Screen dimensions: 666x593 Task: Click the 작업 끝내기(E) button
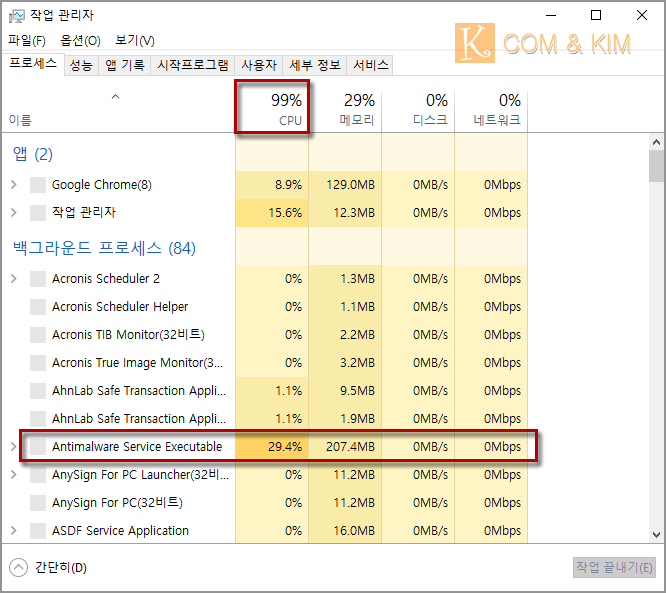tap(614, 568)
